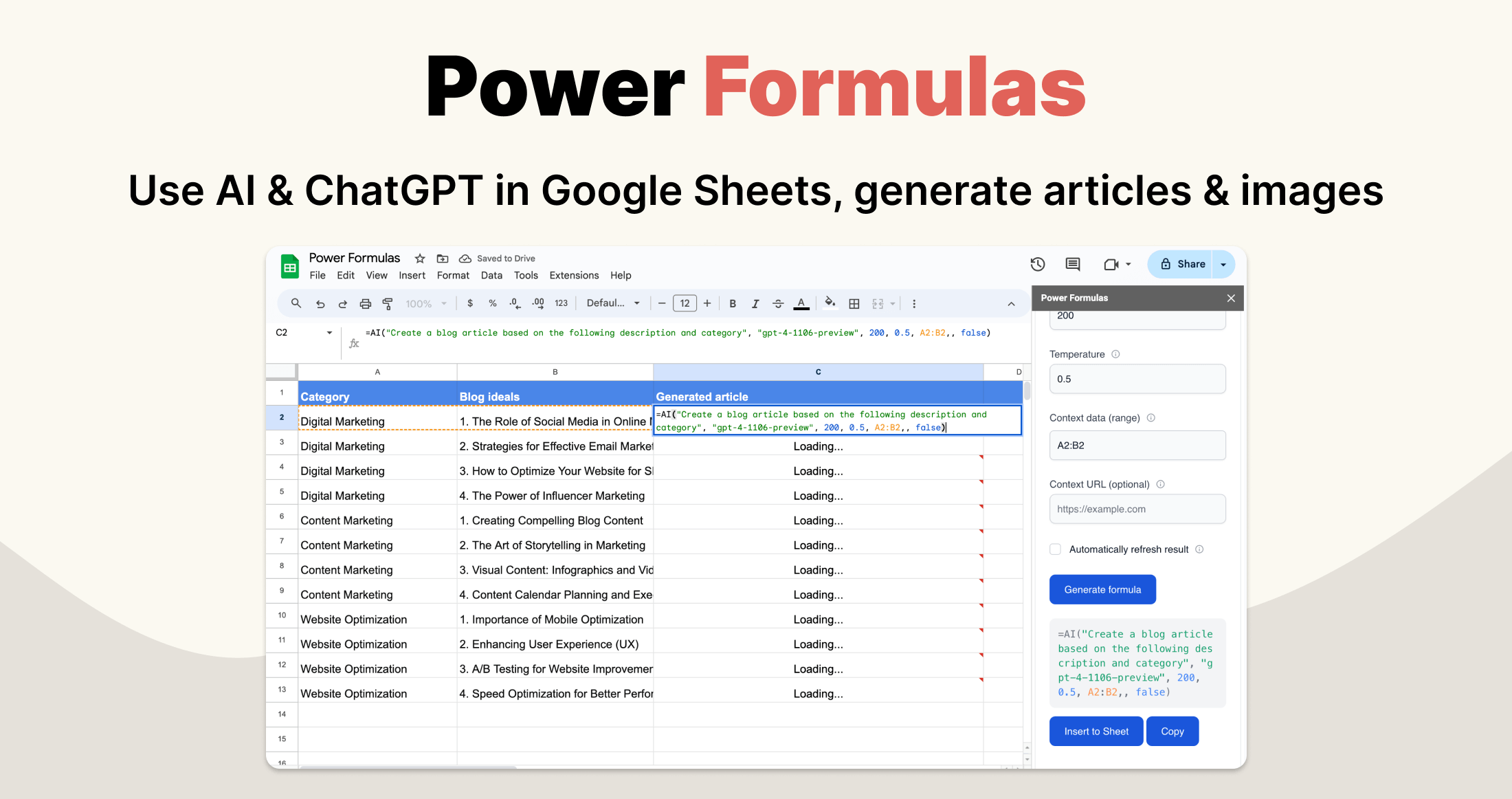
Task: Open the name box dropdown next to C2
Action: [x=329, y=332]
